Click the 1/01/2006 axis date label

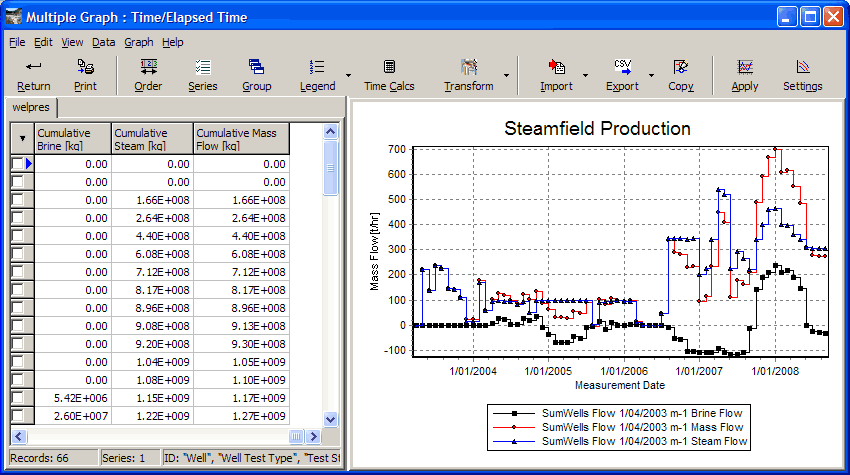pyautogui.click(x=624, y=371)
